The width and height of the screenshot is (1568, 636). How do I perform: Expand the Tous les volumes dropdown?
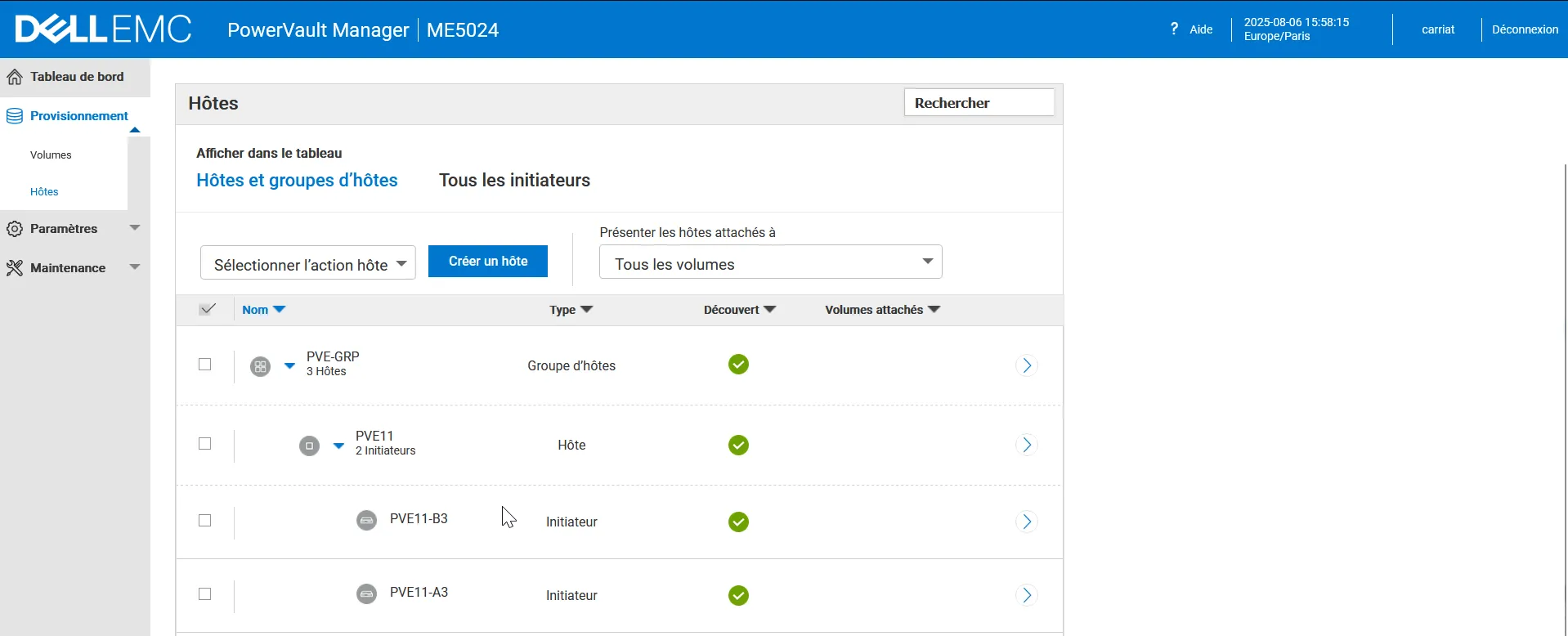[770, 262]
